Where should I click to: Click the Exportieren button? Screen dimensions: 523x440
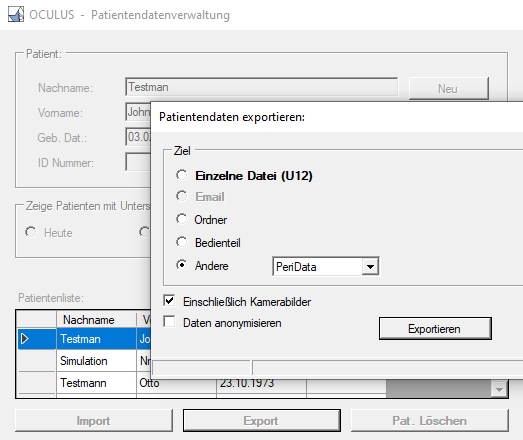[x=435, y=329]
